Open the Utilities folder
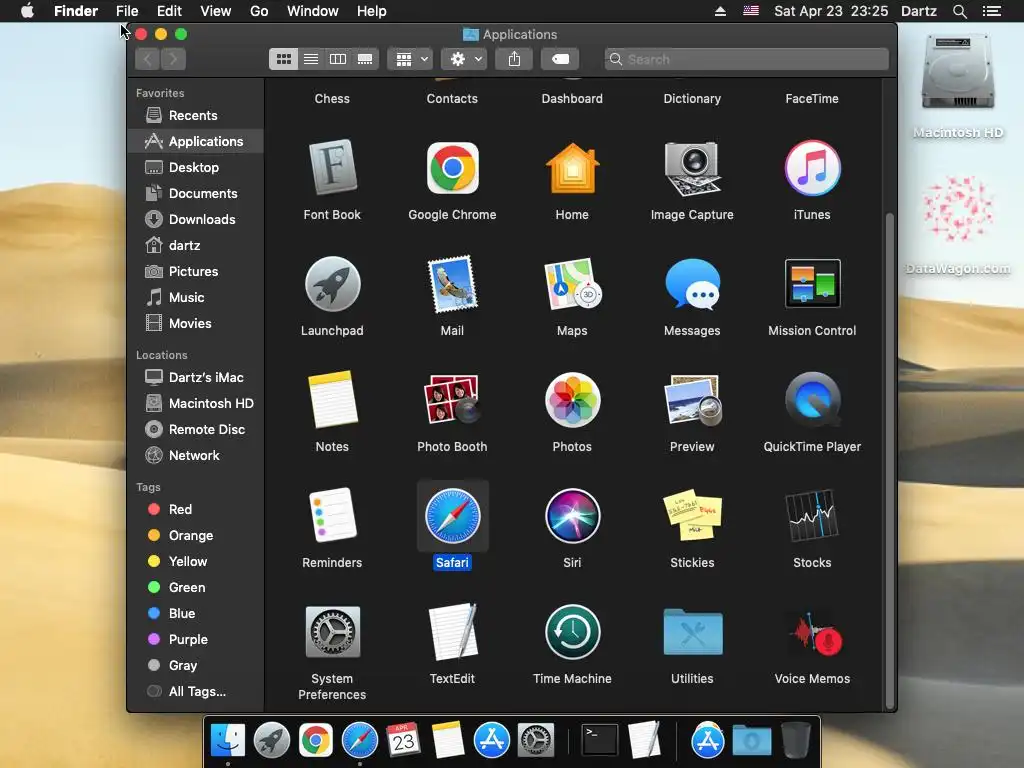This screenshot has height=768, width=1024. point(692,632)
